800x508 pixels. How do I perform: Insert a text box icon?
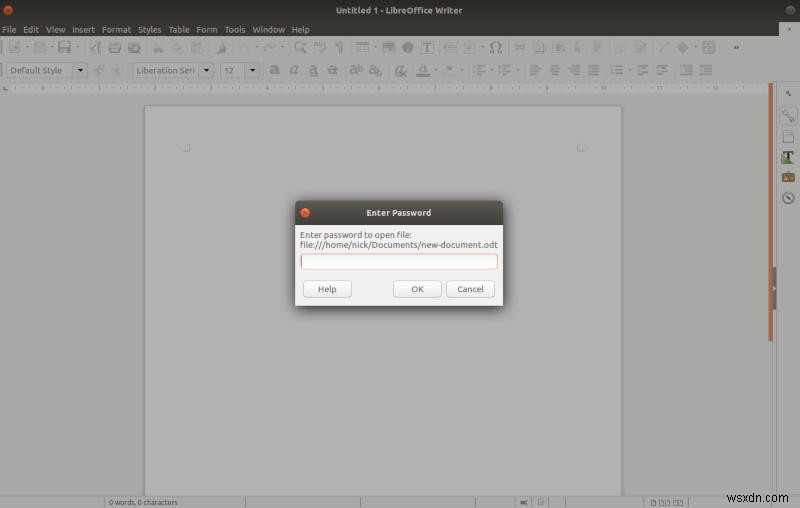[x=427, y=47]
